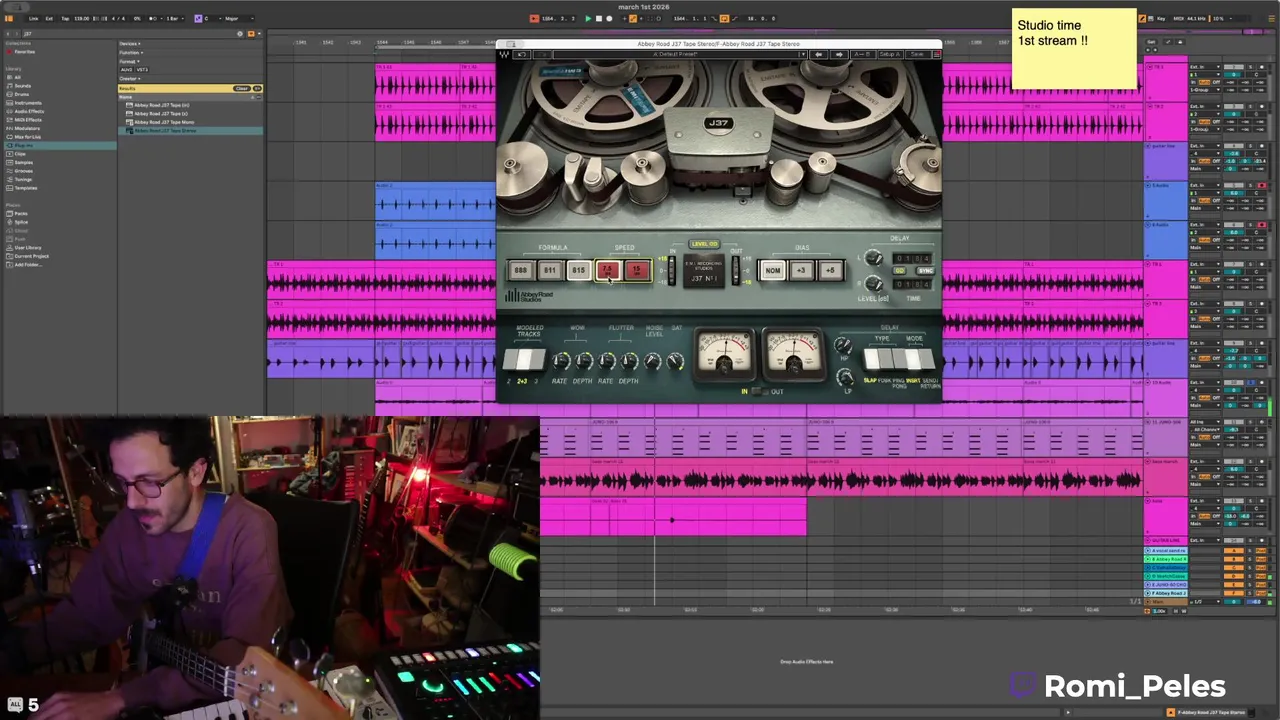Click the delay HP filter knob
The image size is (1280, 720).
(844, 346)
